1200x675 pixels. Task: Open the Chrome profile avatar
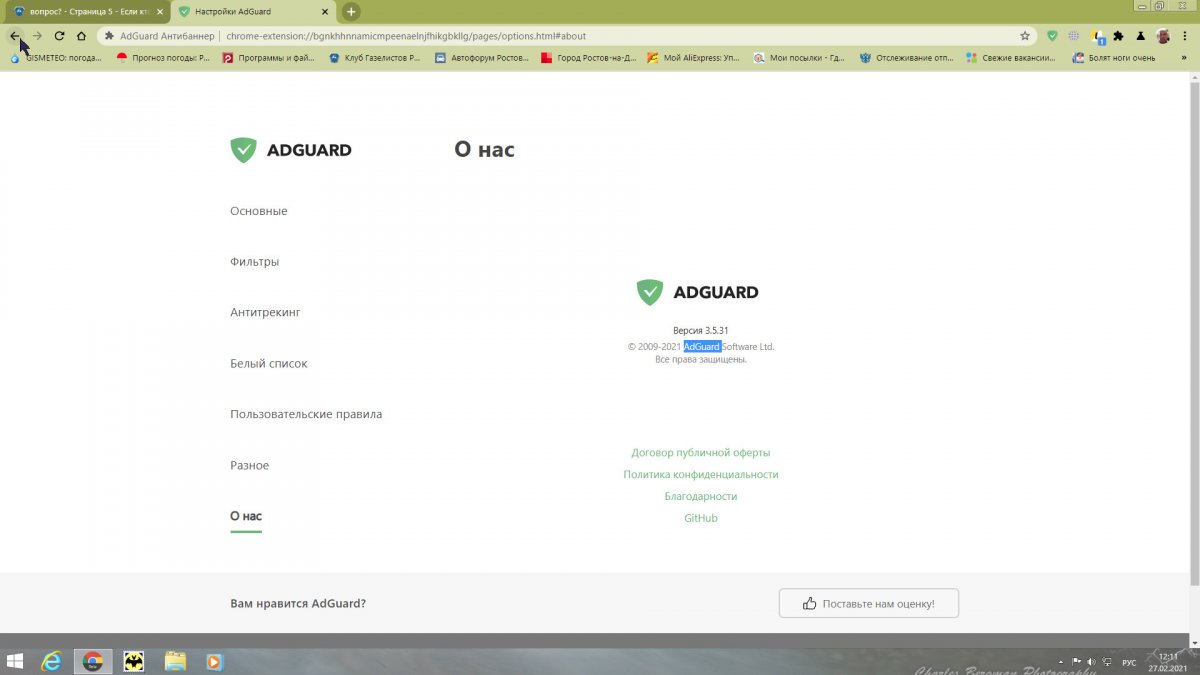click(1164, 36)
